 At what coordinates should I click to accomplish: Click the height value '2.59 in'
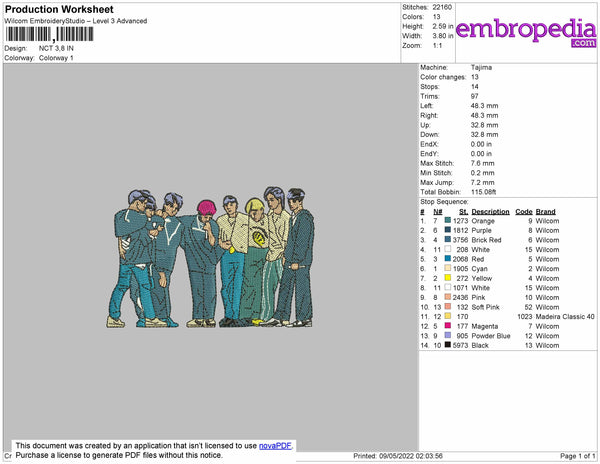[x=443, y=26]
